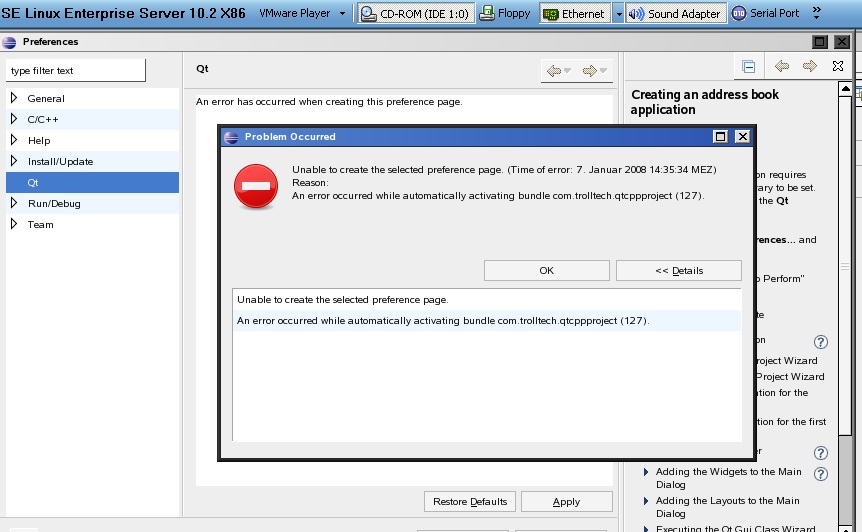
Task: Open the VMware Player menu
Action: point(302,13)
